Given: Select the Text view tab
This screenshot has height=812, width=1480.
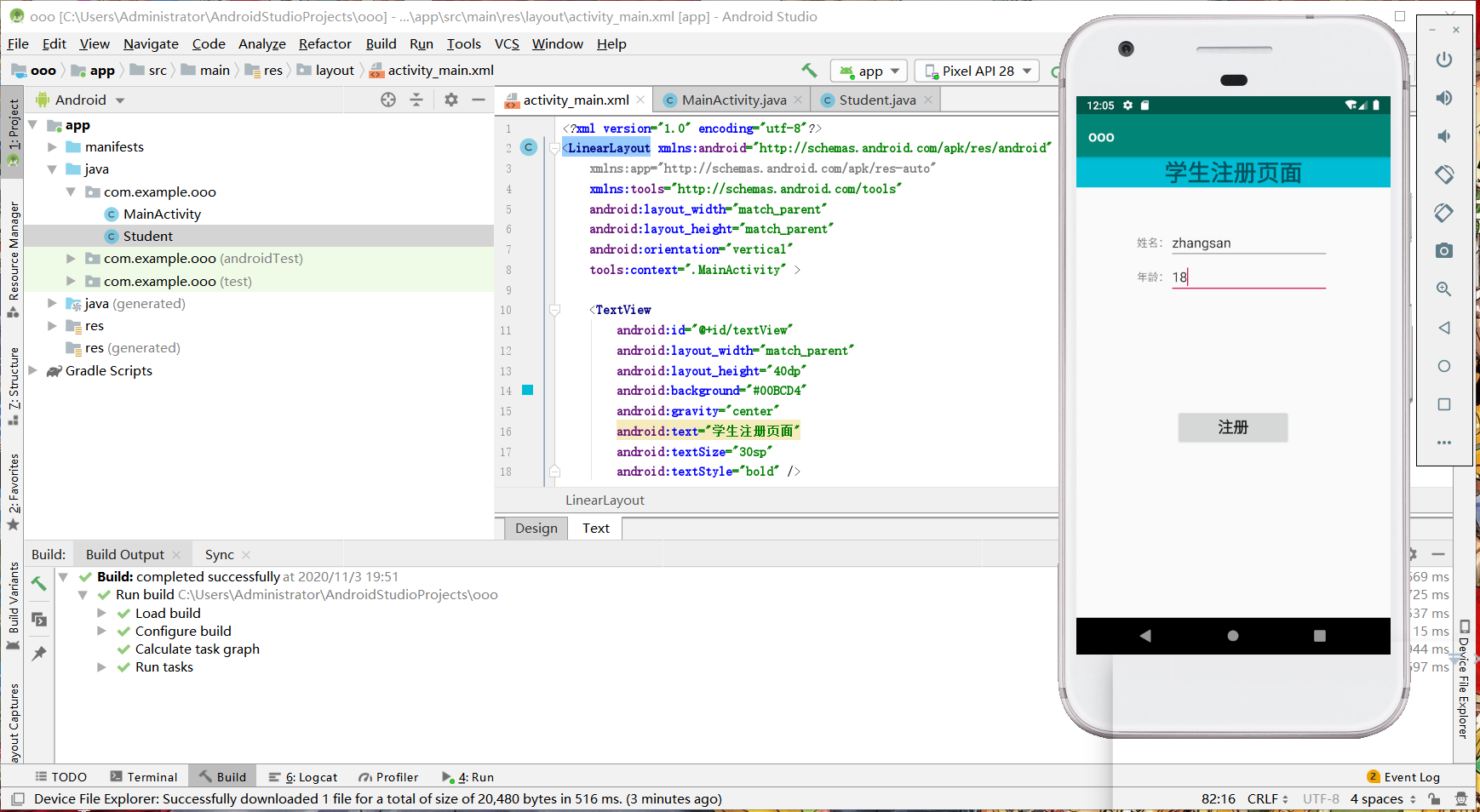Looking at the screenshot, I should [596, 528].
